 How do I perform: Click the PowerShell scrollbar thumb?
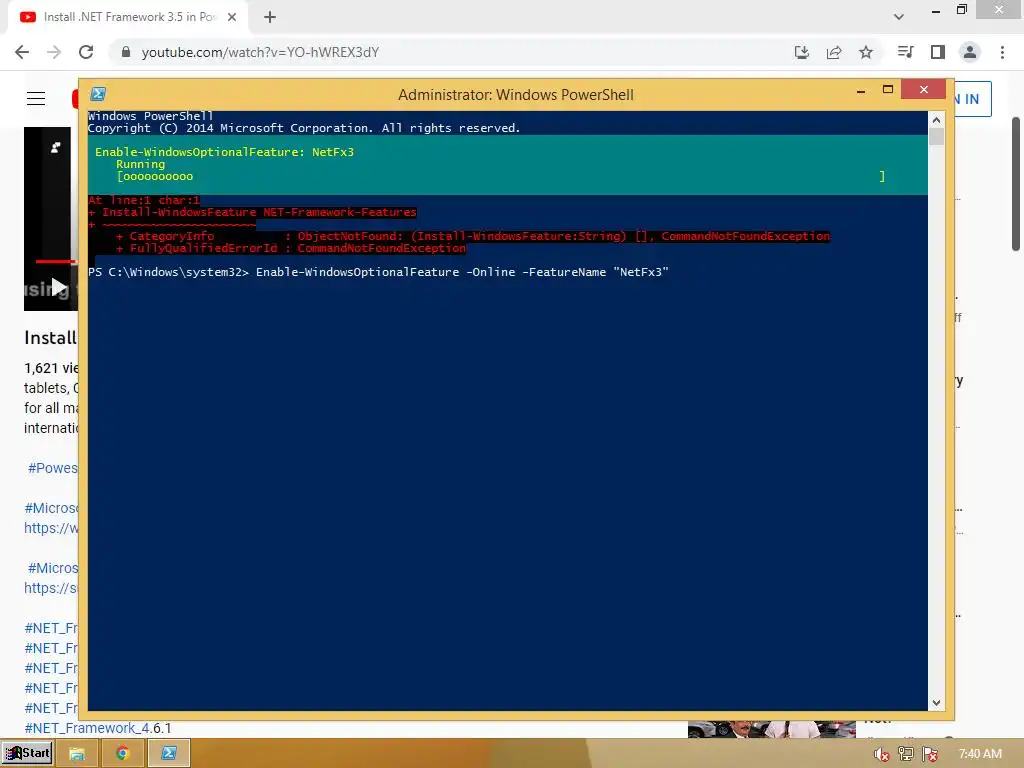[936, 136]
